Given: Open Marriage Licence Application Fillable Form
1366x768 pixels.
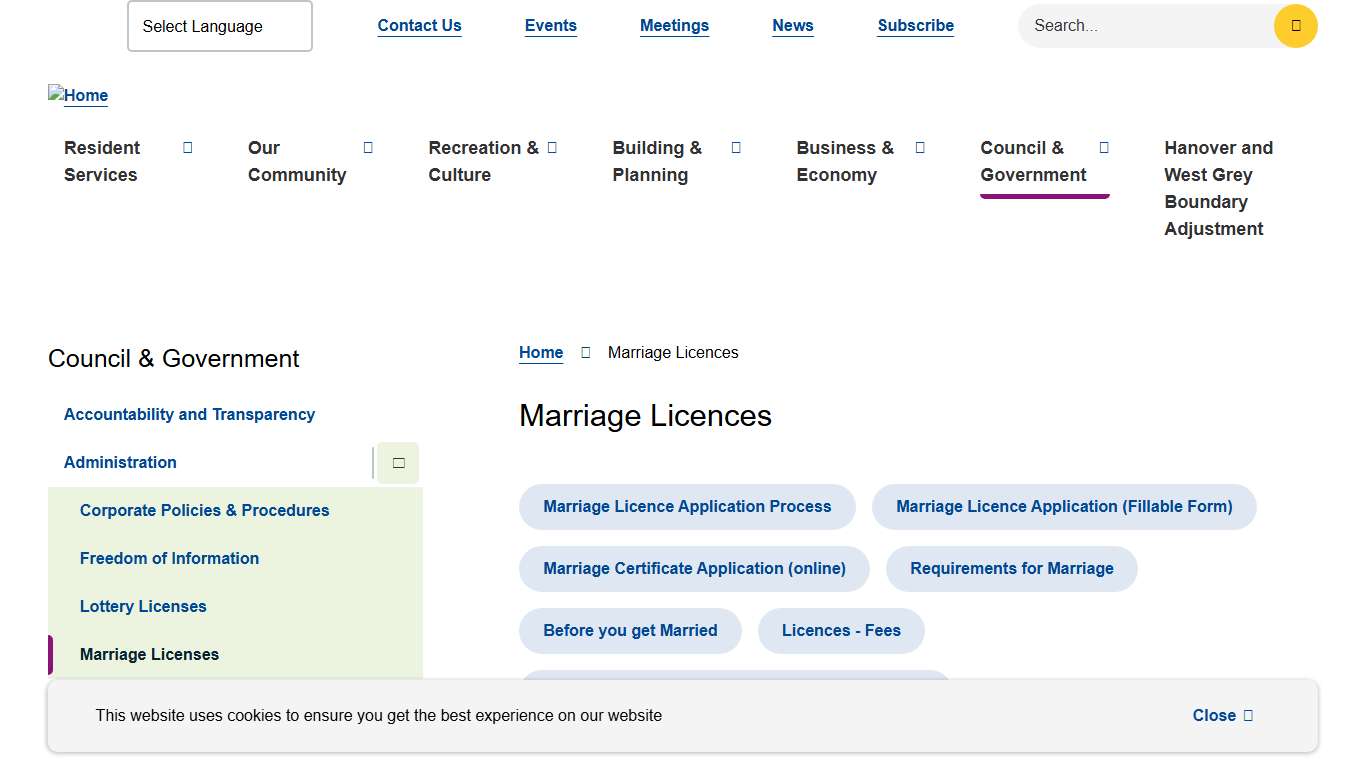Looking at the screenshot, I should (1064, 506).
